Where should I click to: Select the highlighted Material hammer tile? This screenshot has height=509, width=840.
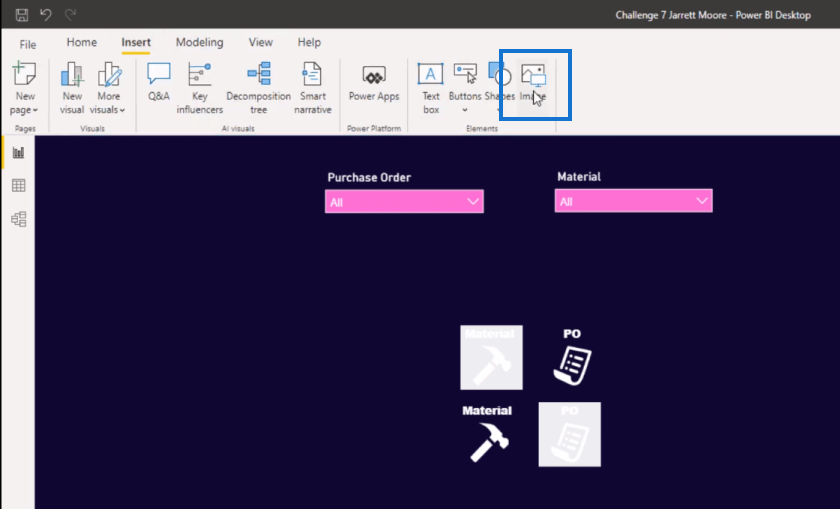click(491, 357)
